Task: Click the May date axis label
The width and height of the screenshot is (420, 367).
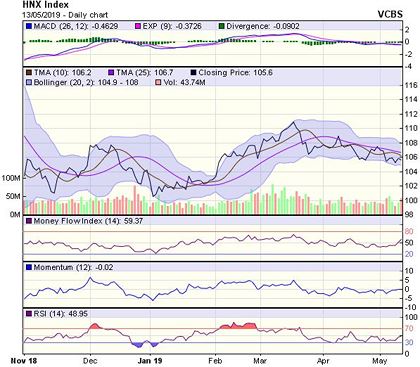Action: 380,361
